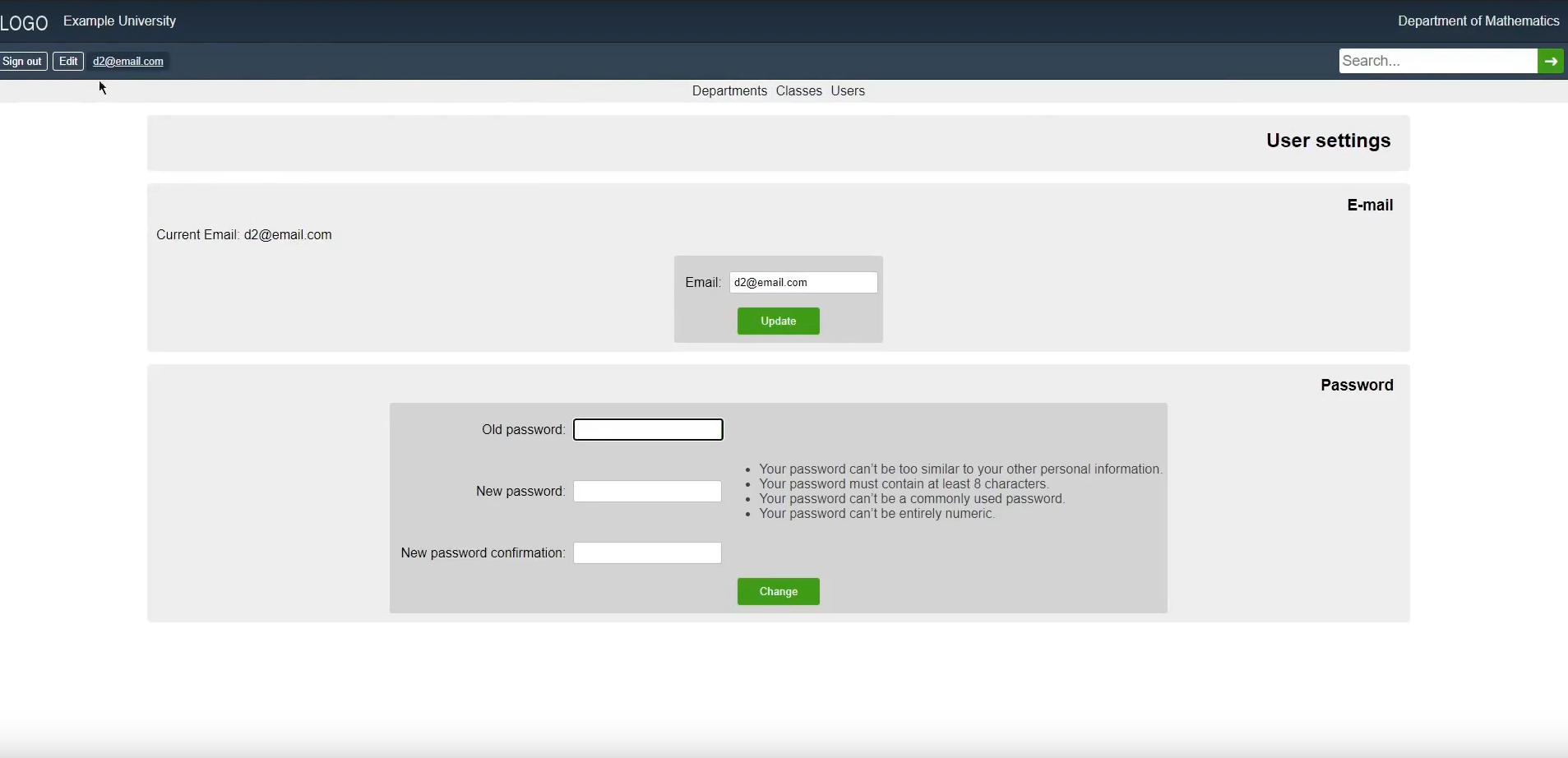Focus the Old password field
1568x758 pixels.
[648, 430]
